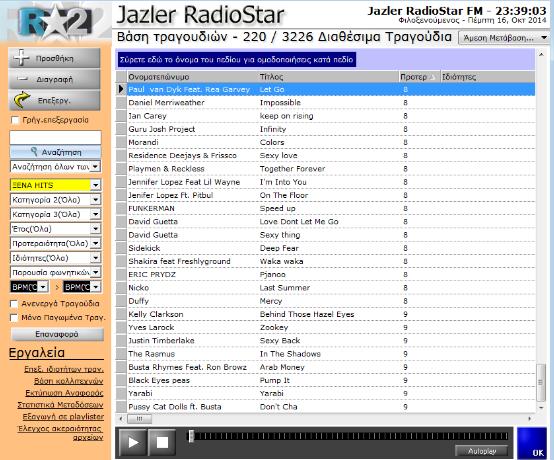Viewport: 554px width, 460px height.
Task: Open the Άμεση Μετάβαση dropdown
Action: 504,38
